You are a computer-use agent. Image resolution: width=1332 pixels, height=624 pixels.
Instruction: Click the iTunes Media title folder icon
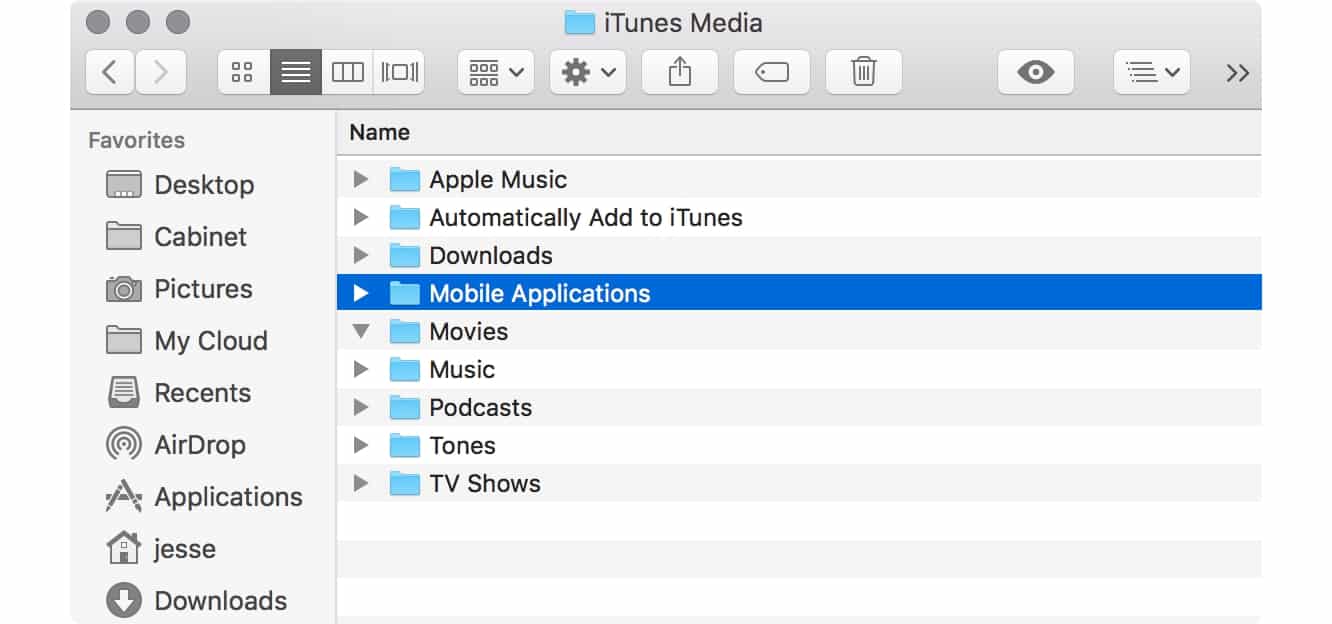pos(579,22)
